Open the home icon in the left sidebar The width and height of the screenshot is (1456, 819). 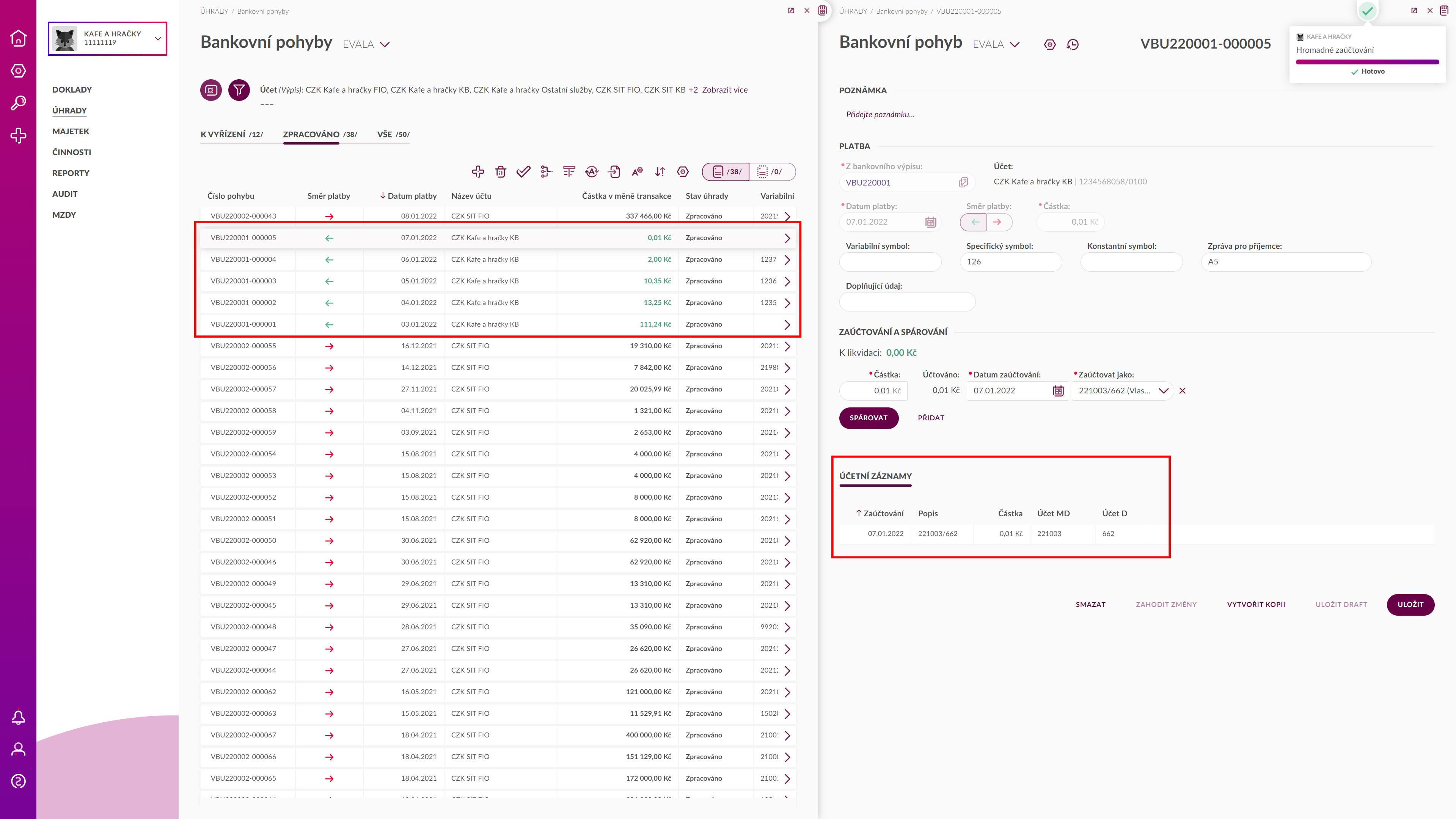coord(18,38)
